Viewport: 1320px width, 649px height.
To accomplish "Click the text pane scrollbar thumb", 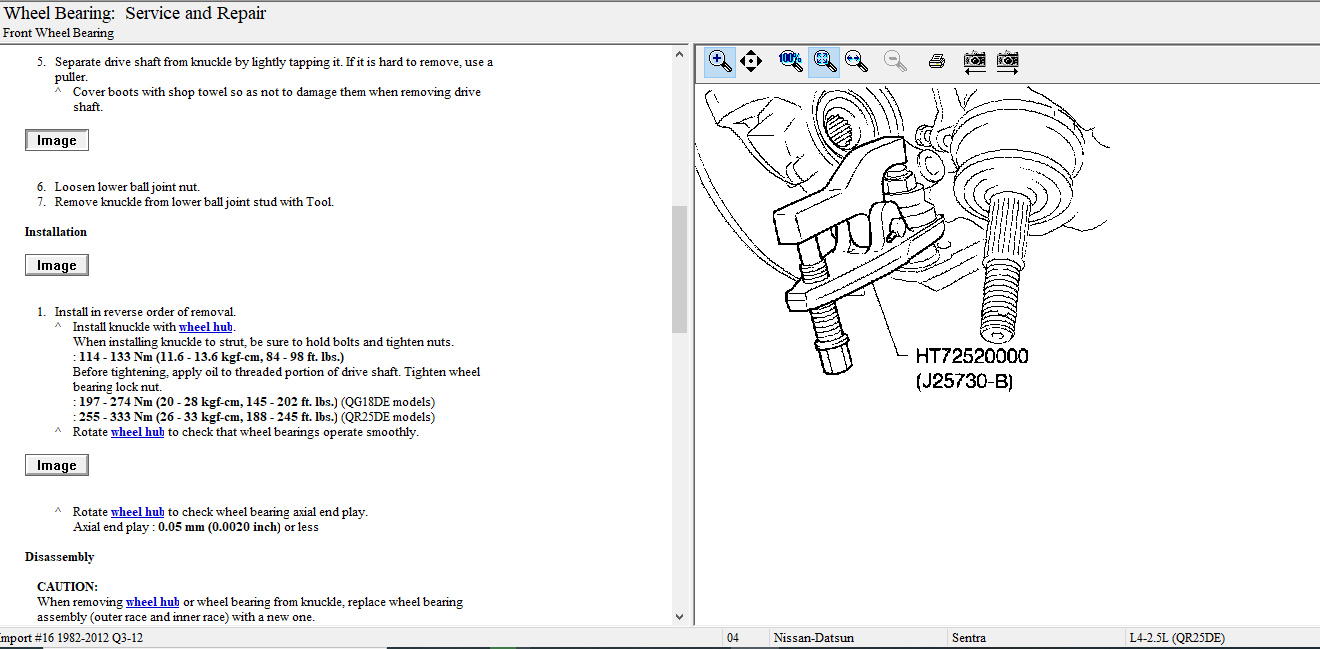I will [x=680, y=269].
